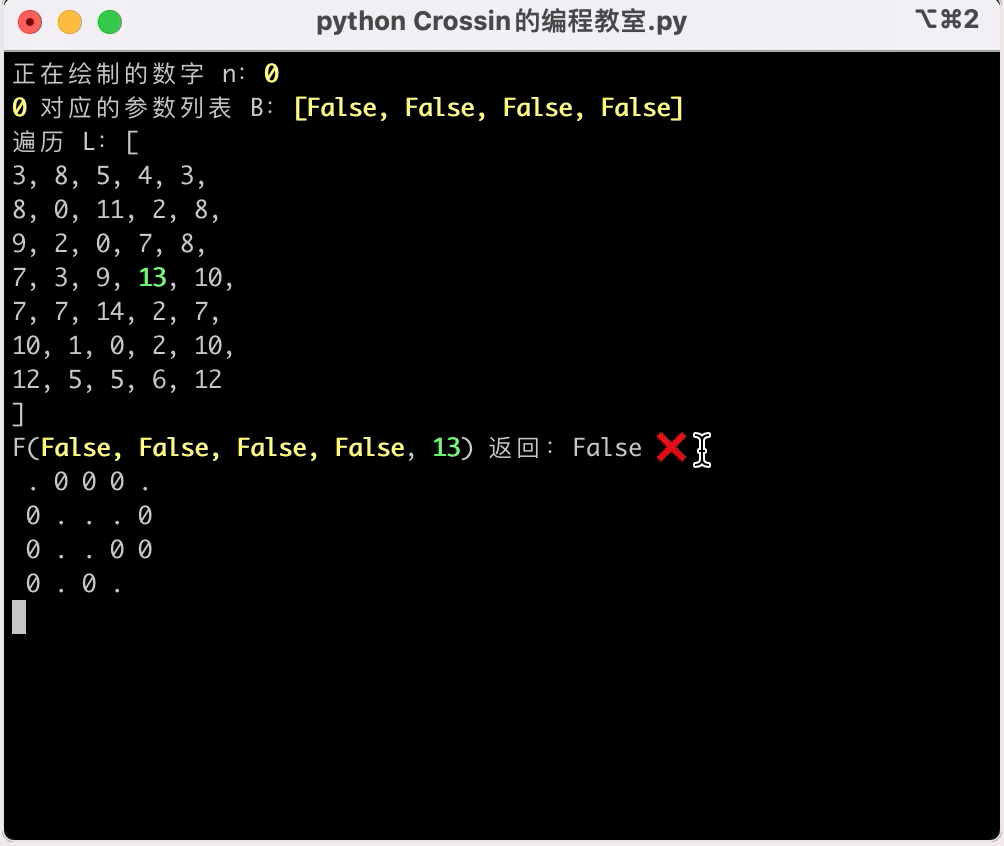Click the label "正在绘制的数字 n:"

(129, 74)
